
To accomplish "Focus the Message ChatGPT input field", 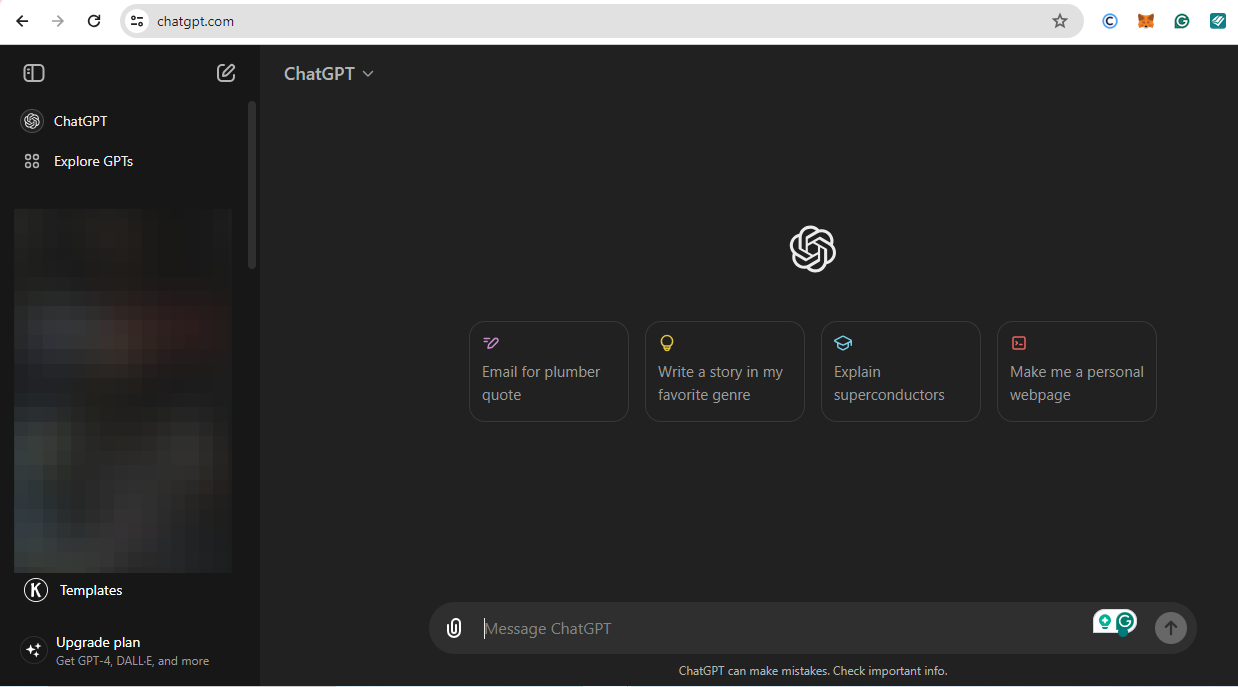I will (x=780, y=628).
